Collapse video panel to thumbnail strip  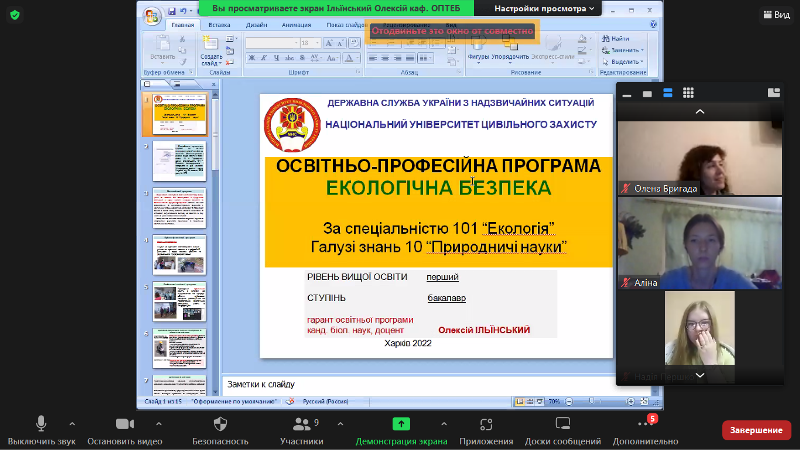pyautogui.click(x=626, y=93)
